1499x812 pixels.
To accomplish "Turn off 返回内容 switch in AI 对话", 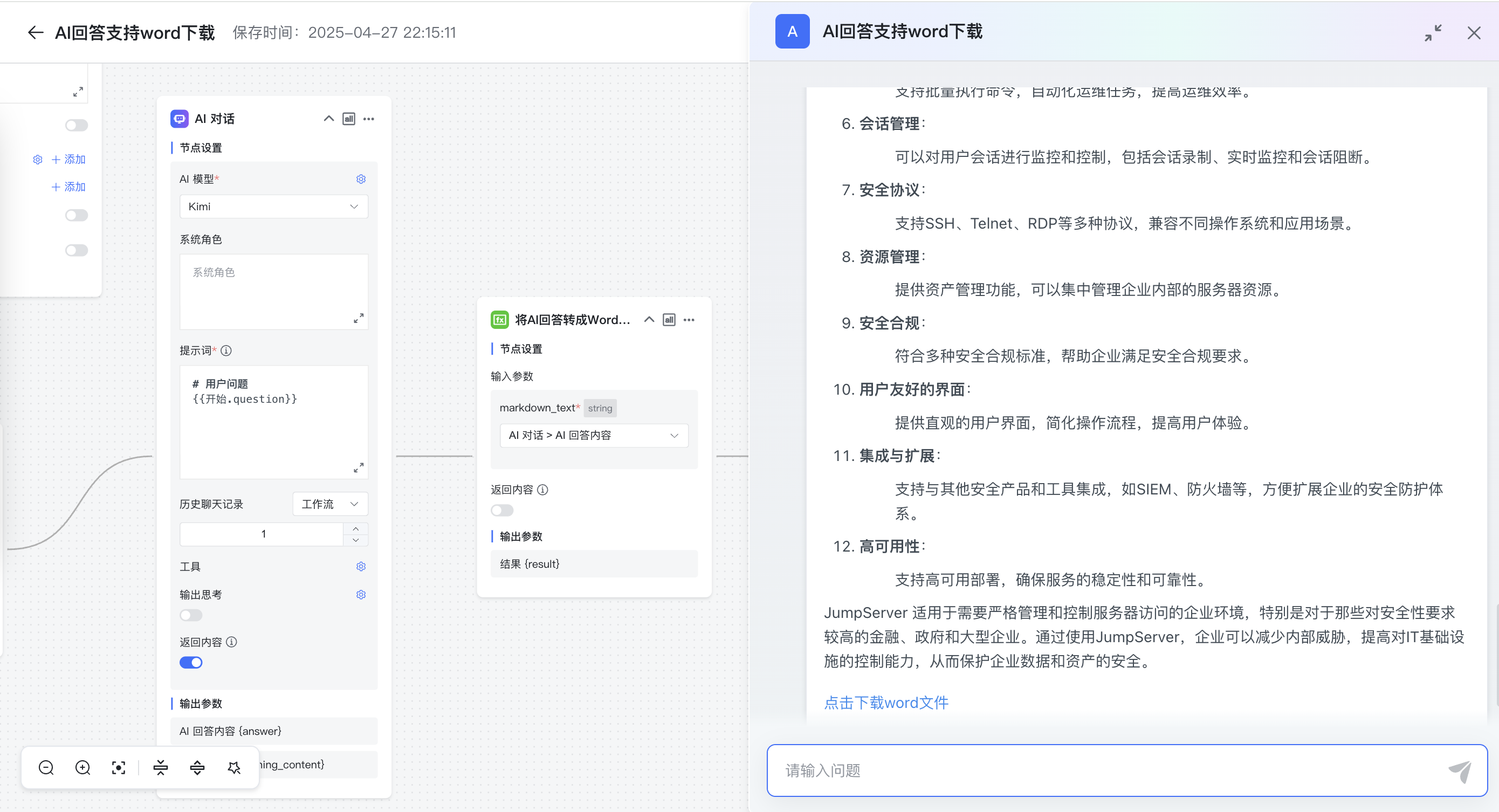I will click(191, 663).
